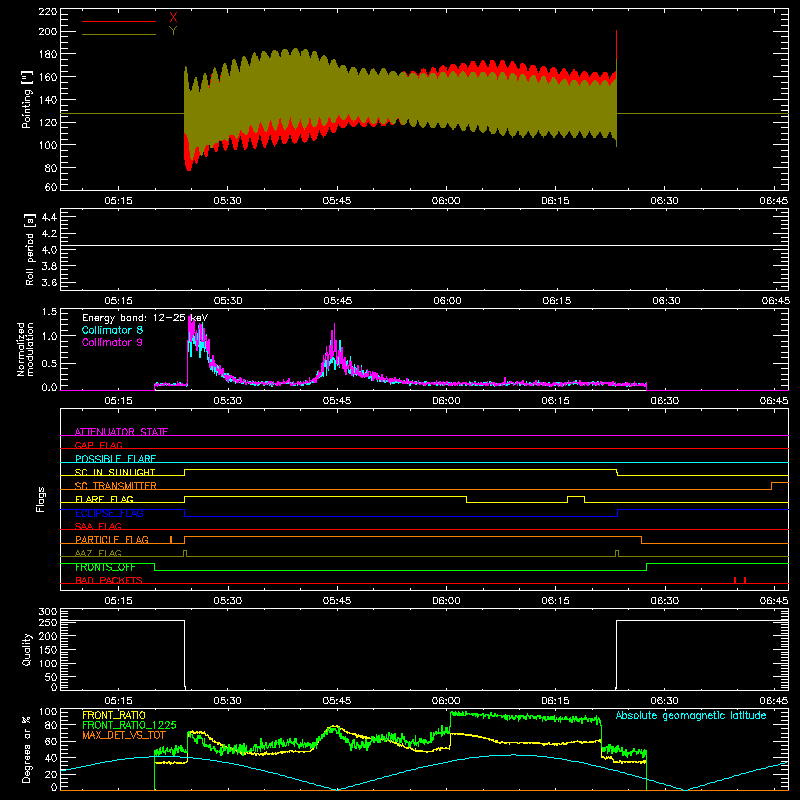Image resolution: width=800 pixels, height=800 pixels.
Task: Click the 'Degrees or %' axis title
Action: pyautogui.click(x=27, y=749)
